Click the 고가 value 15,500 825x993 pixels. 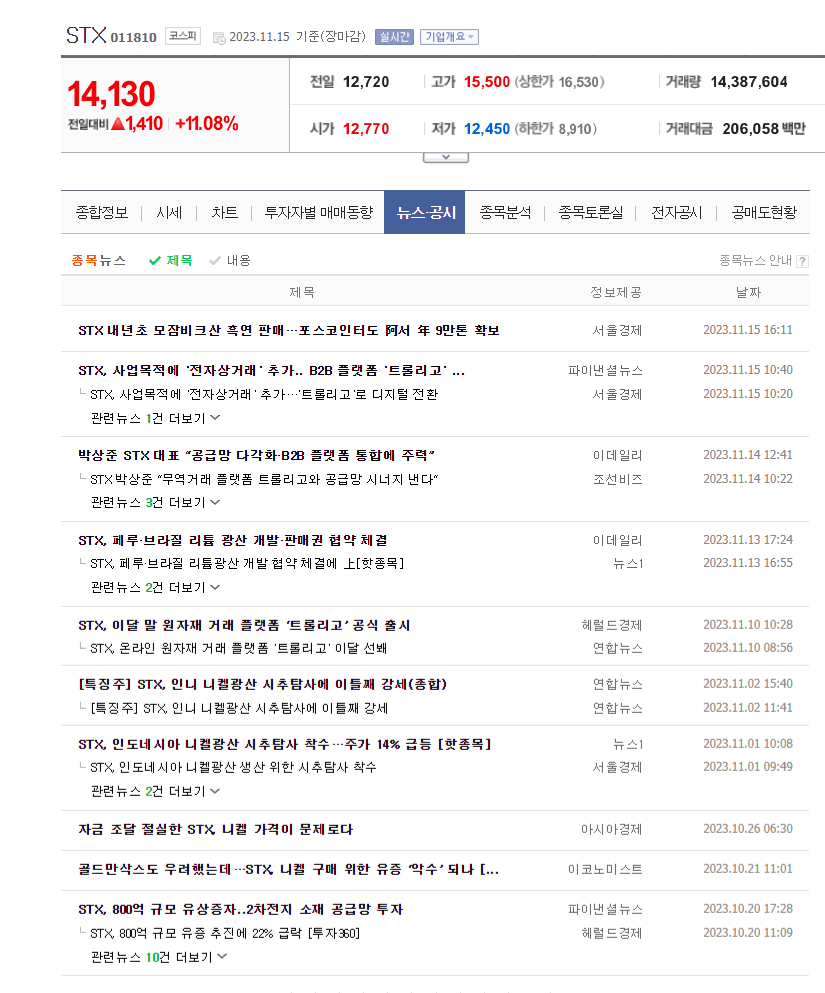coord(487,82)
